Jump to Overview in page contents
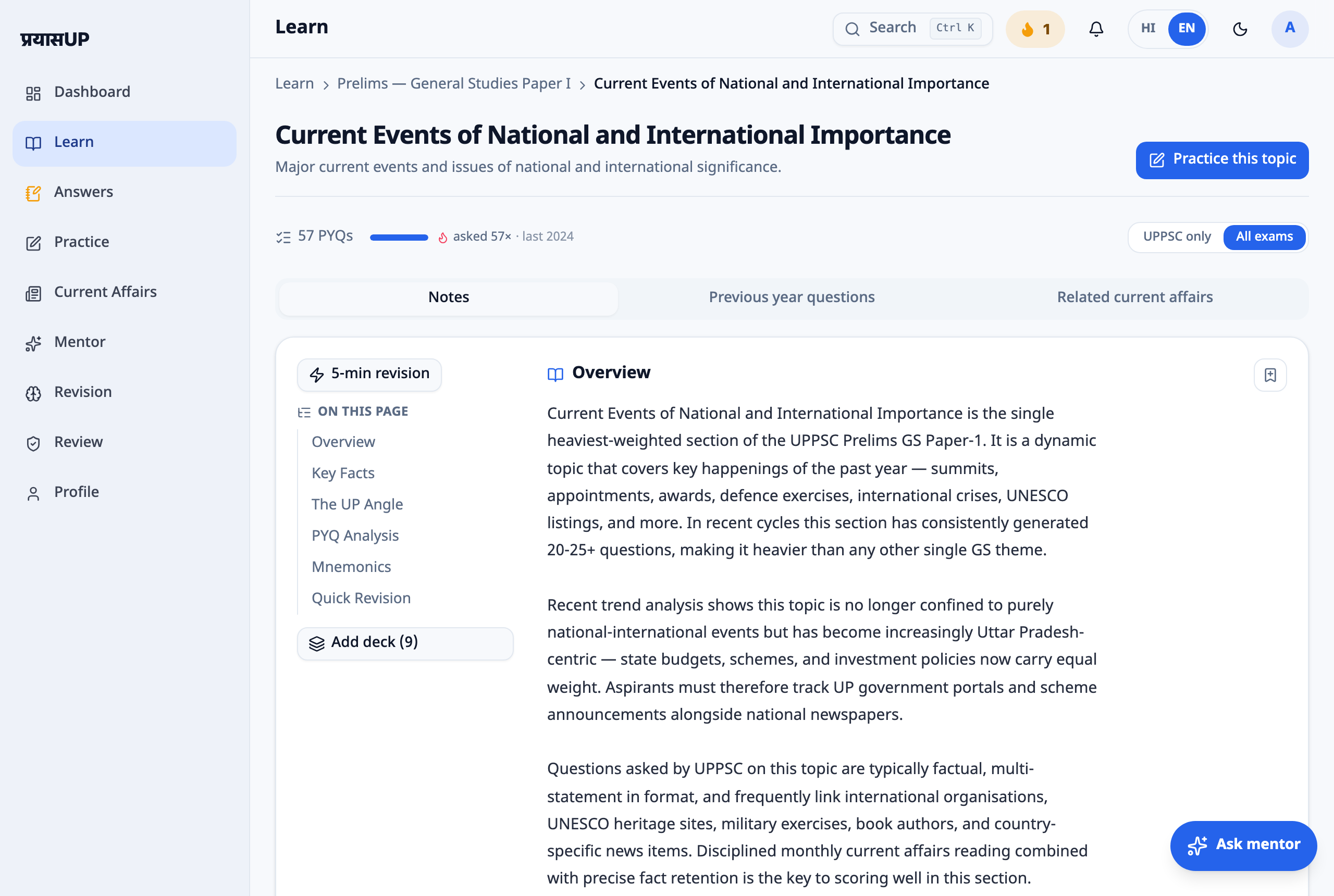Screen dimensions: 1334x896 point(343,442)
